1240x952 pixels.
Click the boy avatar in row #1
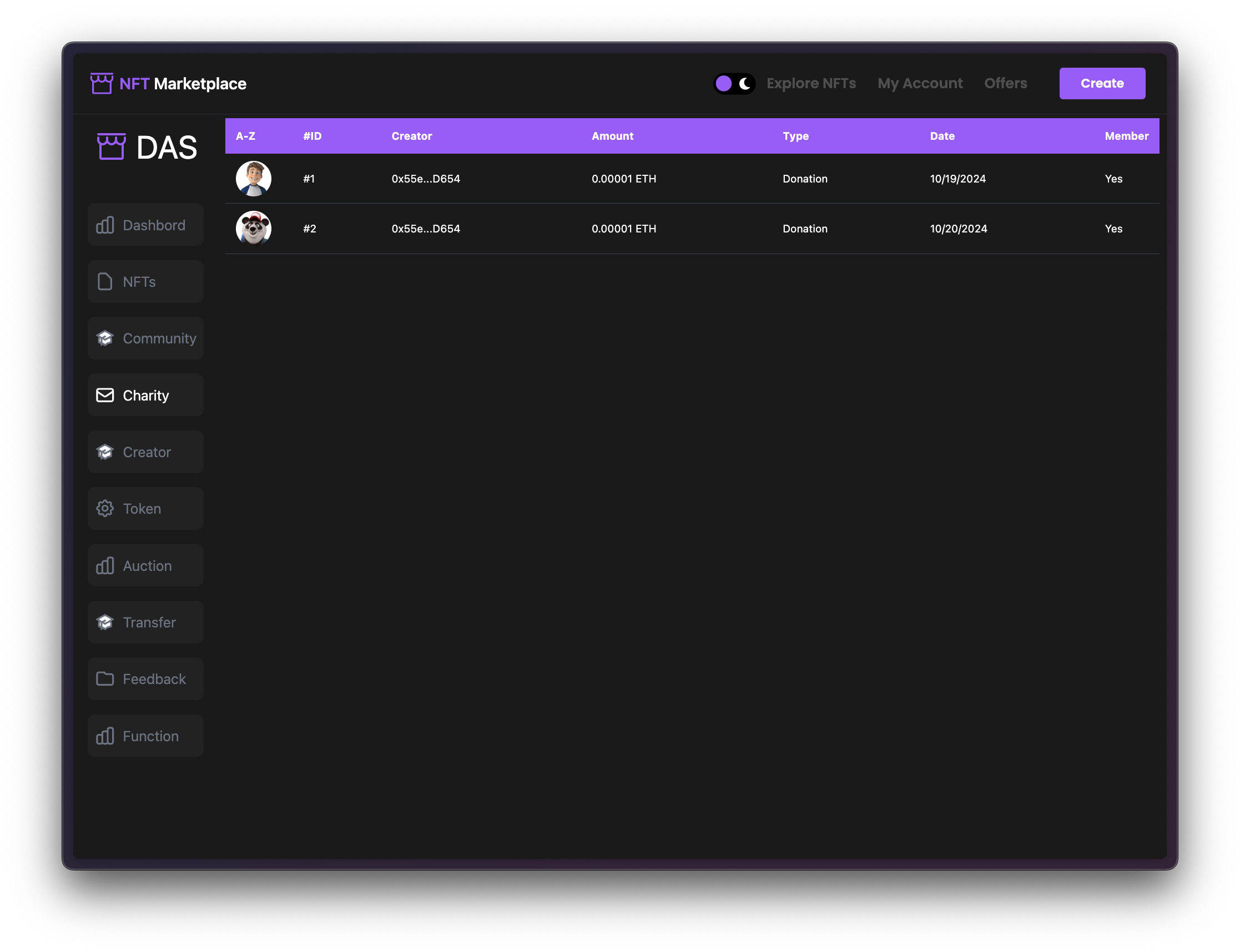[x=254, y=179]
